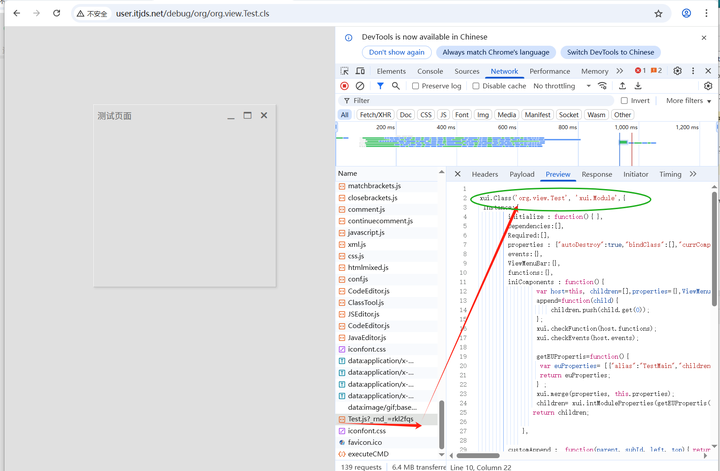Click the preview pane vertical scrollbar
The image size is (720, 471).
coord(714,249)
